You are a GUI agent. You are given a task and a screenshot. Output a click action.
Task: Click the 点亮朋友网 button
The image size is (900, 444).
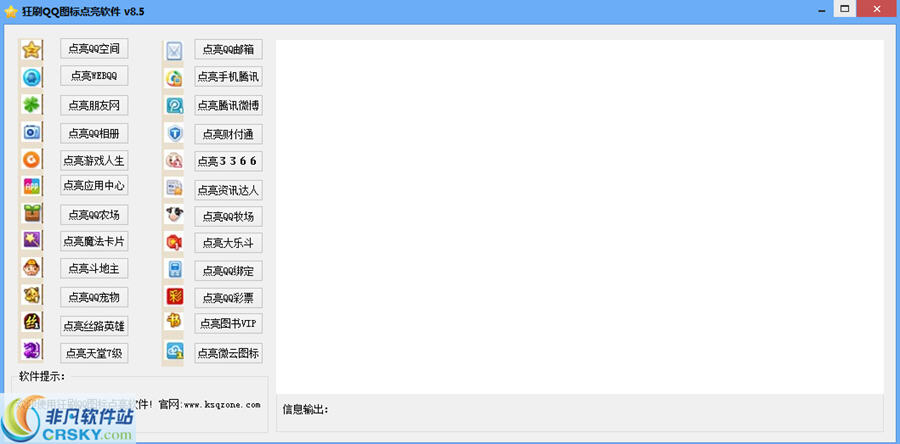coord(94,105)
